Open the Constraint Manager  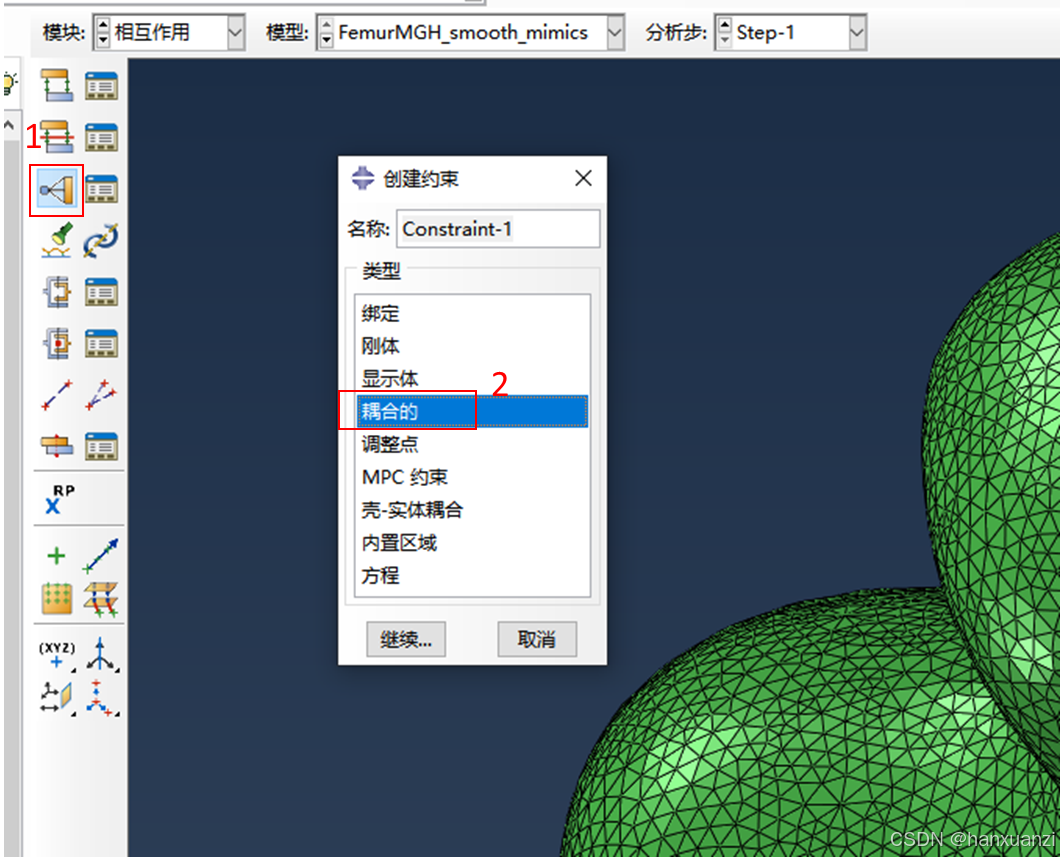click(101, 189)
